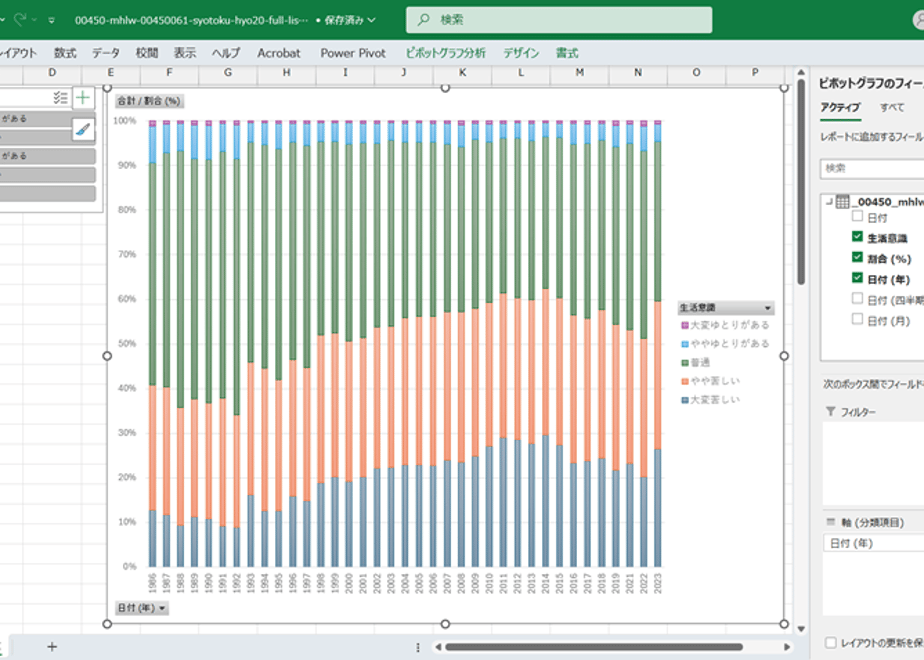Click the vertical scrollbar down arrow
The height and width of the screenshot is (660, 924).
[801, 629]
